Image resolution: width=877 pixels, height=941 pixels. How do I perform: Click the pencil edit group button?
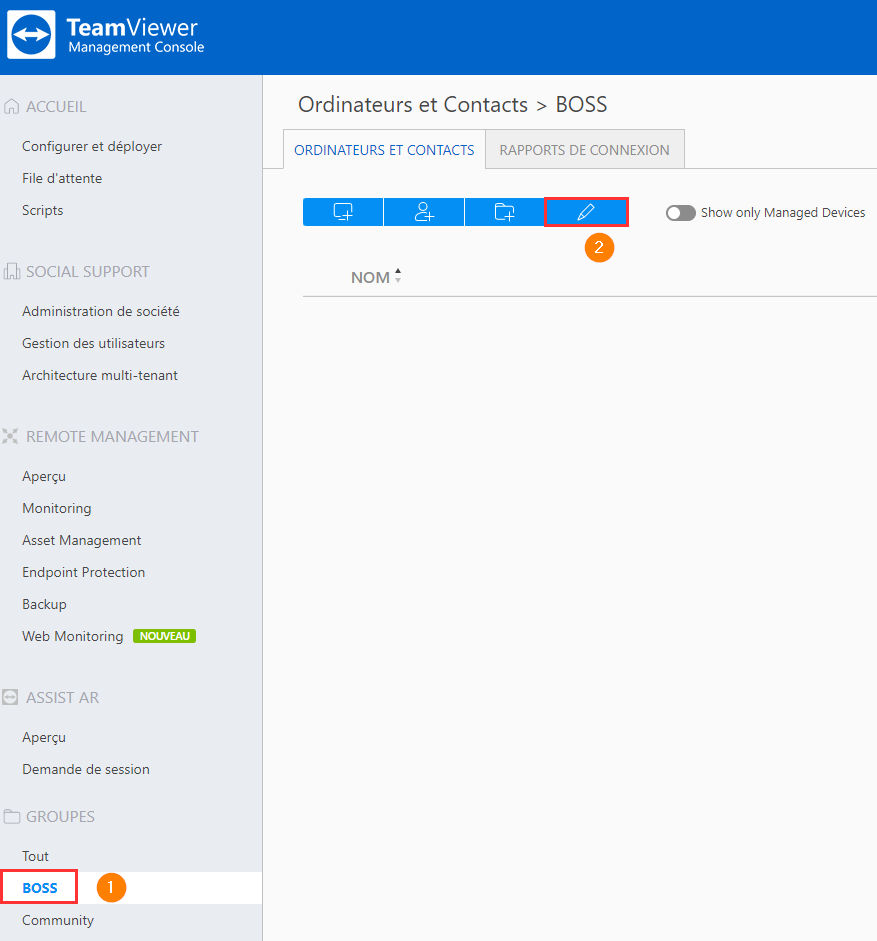coord(586,212)
